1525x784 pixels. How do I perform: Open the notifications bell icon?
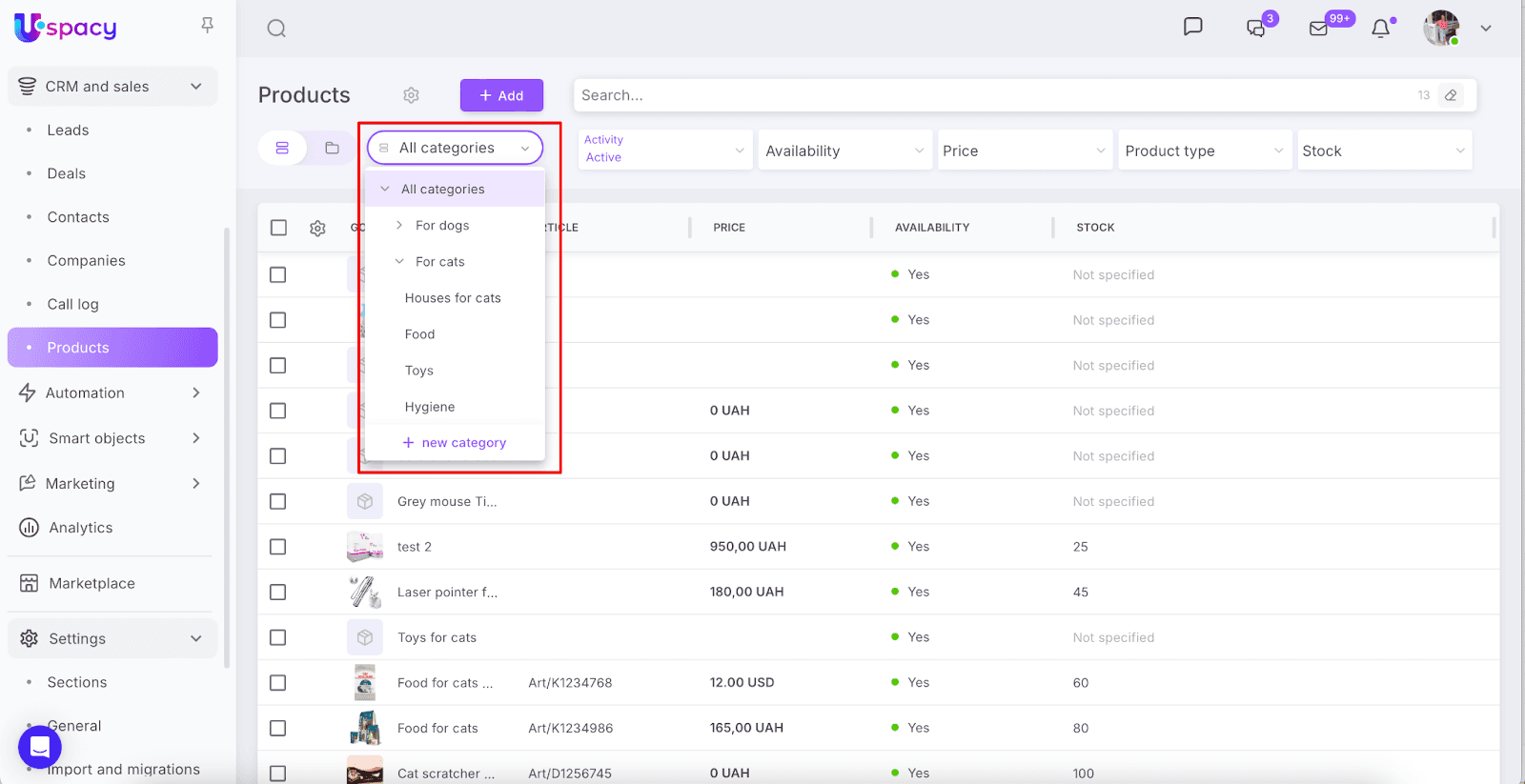[1380, 29]
